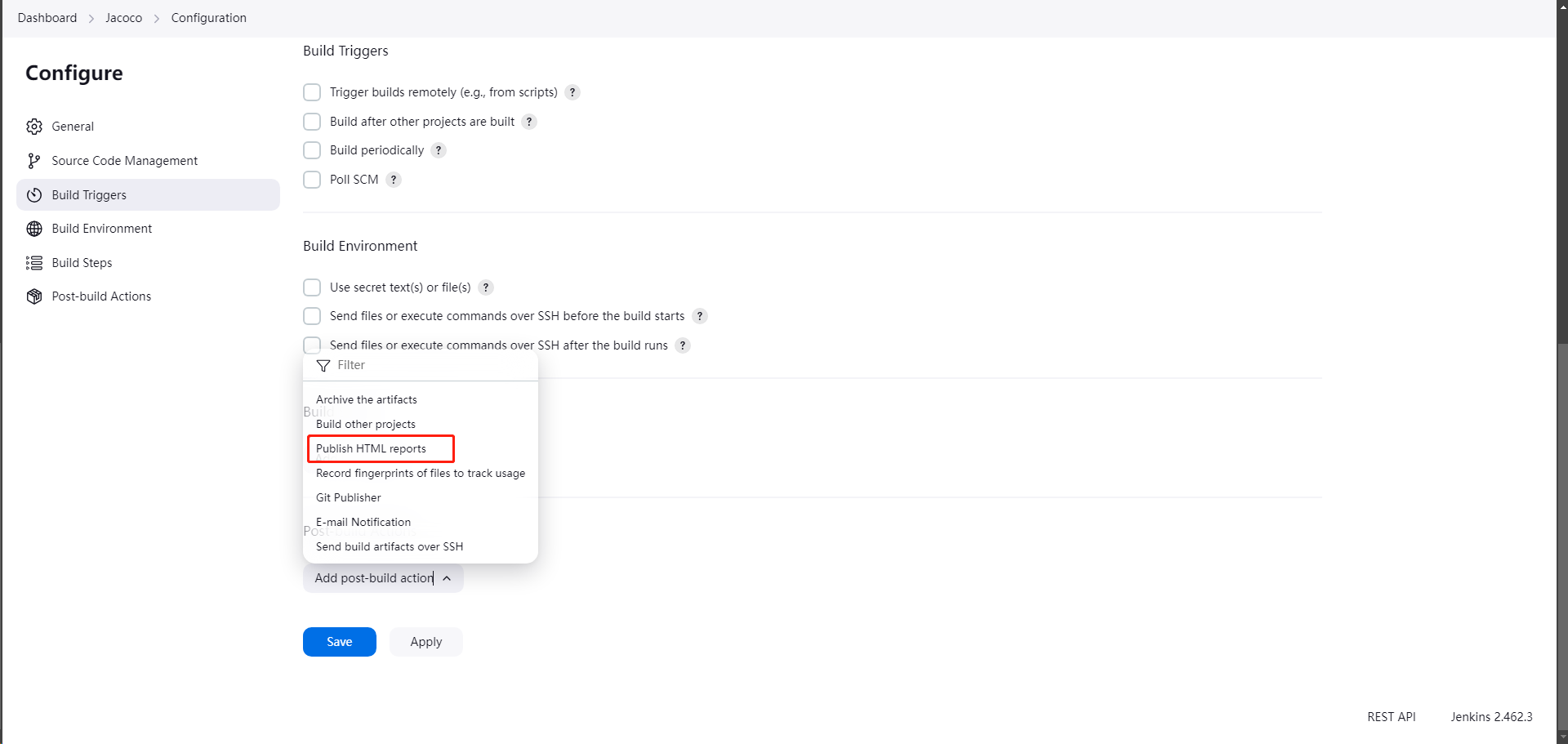Select Build Triggers section in sidebar
This screenshot has height=744, width=1568.
[x=148, y=195]
